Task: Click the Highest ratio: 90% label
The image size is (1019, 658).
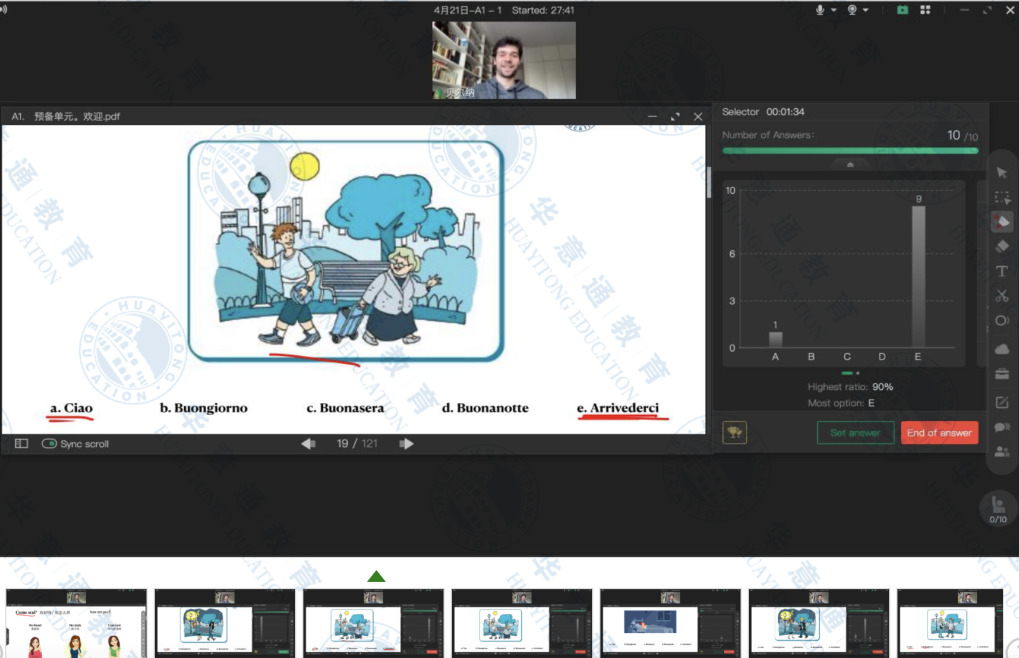Action: tap(850, 386)
